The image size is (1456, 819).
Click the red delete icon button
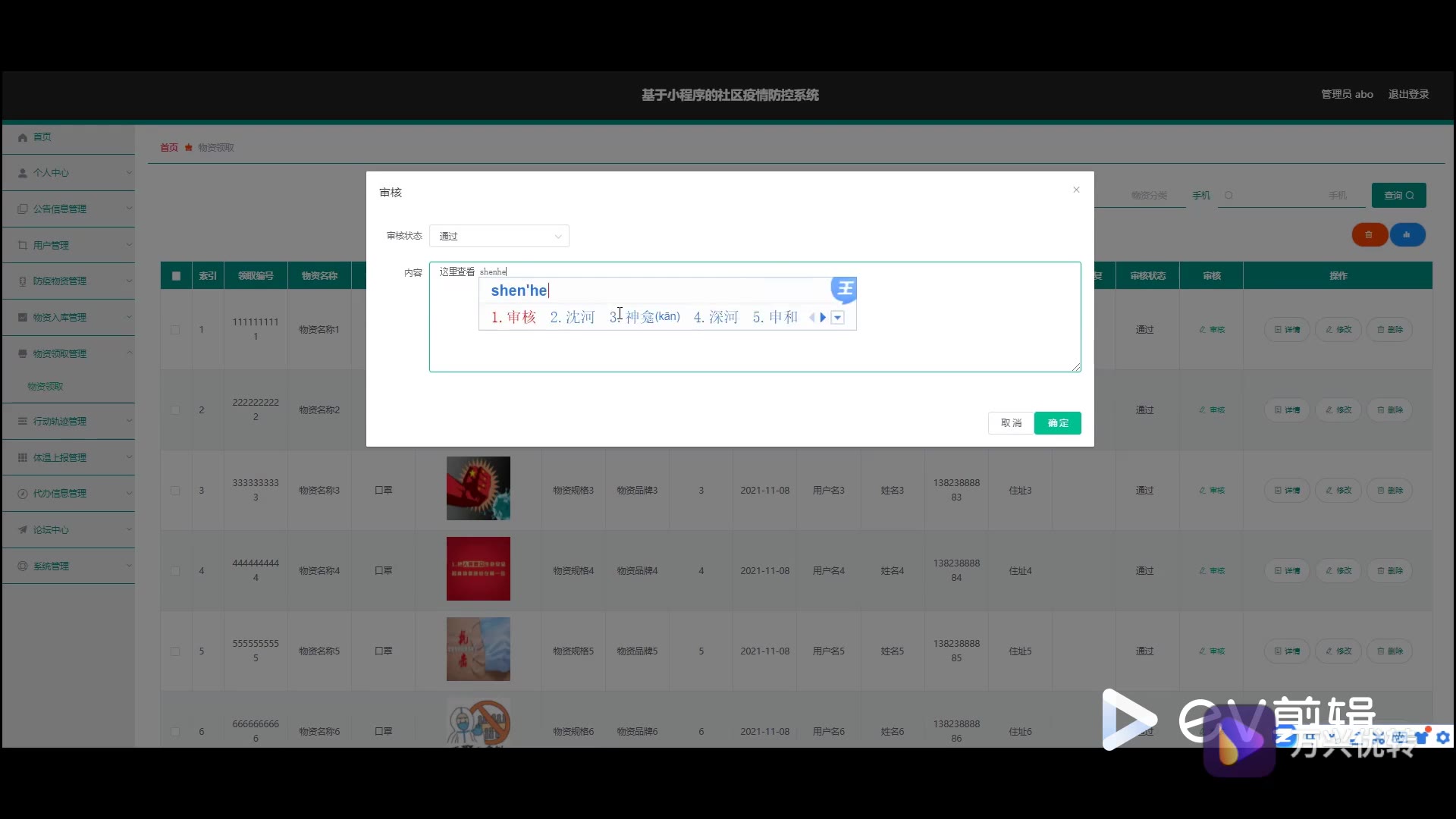[x=1369, y=235]
